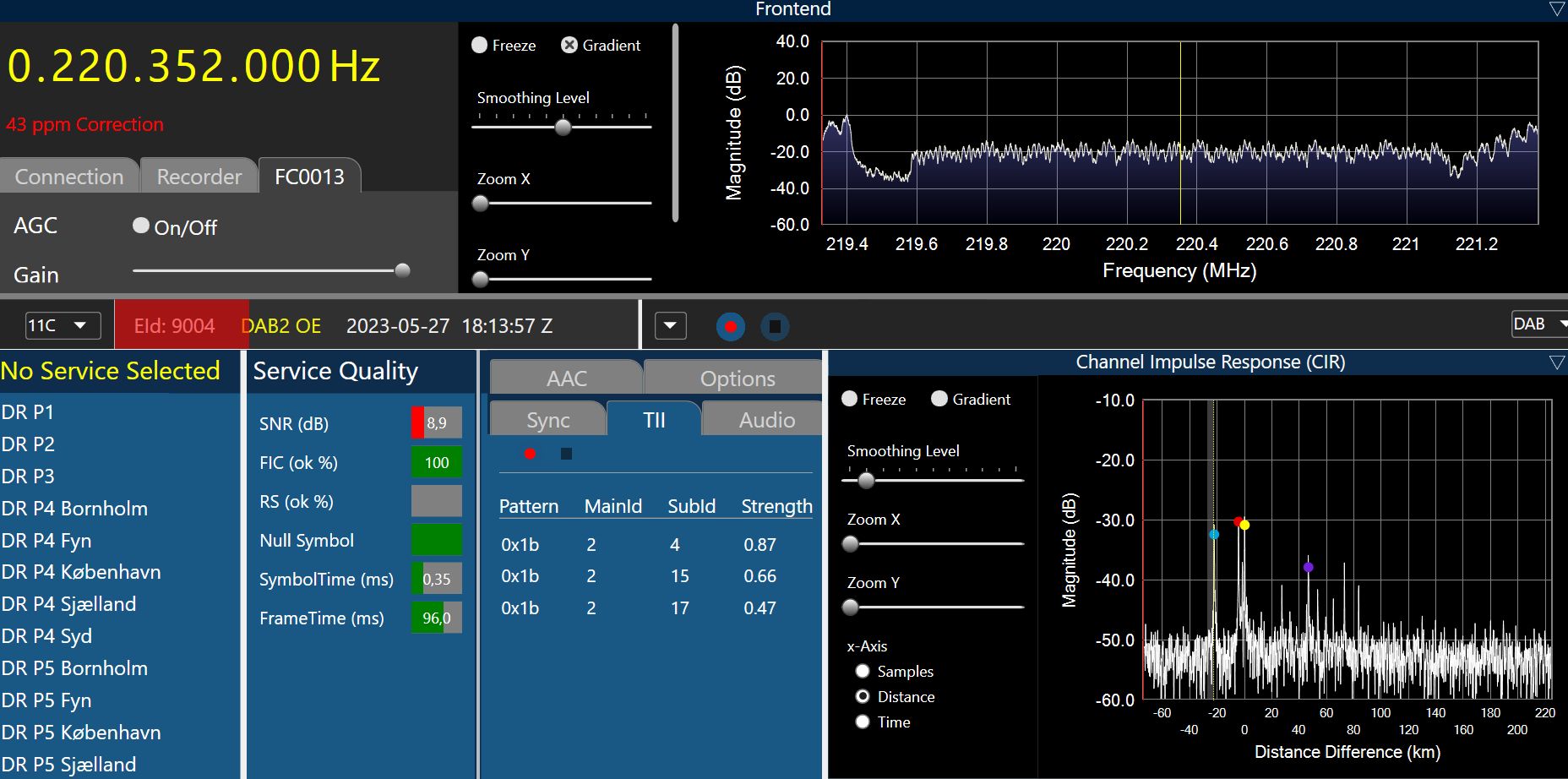This screenshot has width=1568, height=779.
Task: Open the Audio tab
Action: (x=766, y=420)
